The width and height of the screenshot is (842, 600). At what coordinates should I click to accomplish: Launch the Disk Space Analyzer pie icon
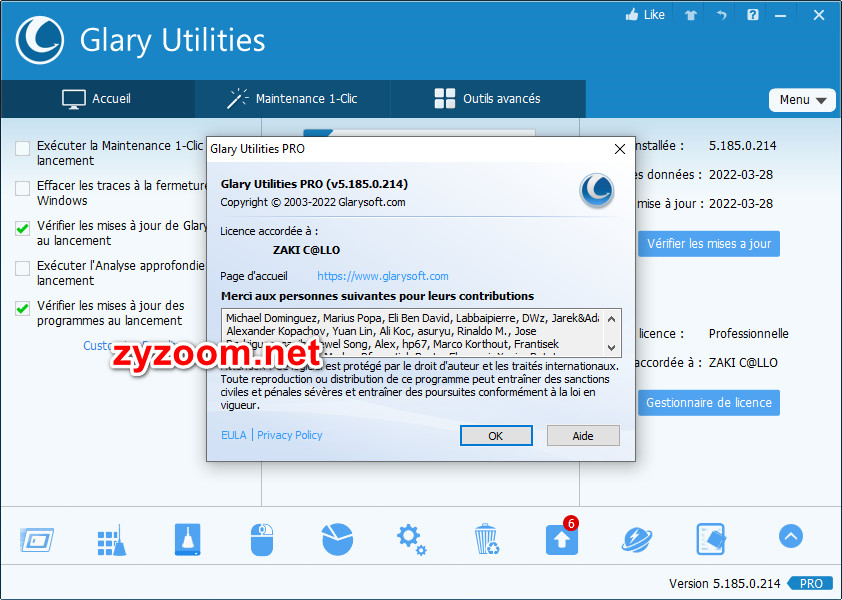pos(337,539)
